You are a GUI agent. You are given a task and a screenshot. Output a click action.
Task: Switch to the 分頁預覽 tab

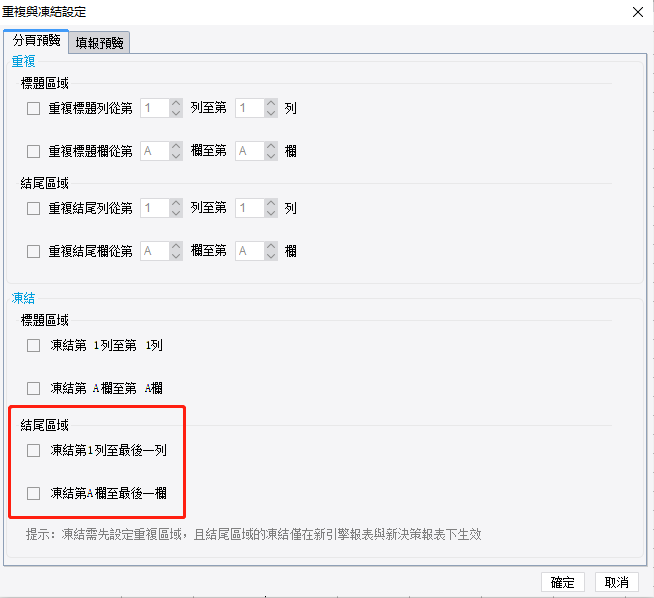click(x=36, y=41)
